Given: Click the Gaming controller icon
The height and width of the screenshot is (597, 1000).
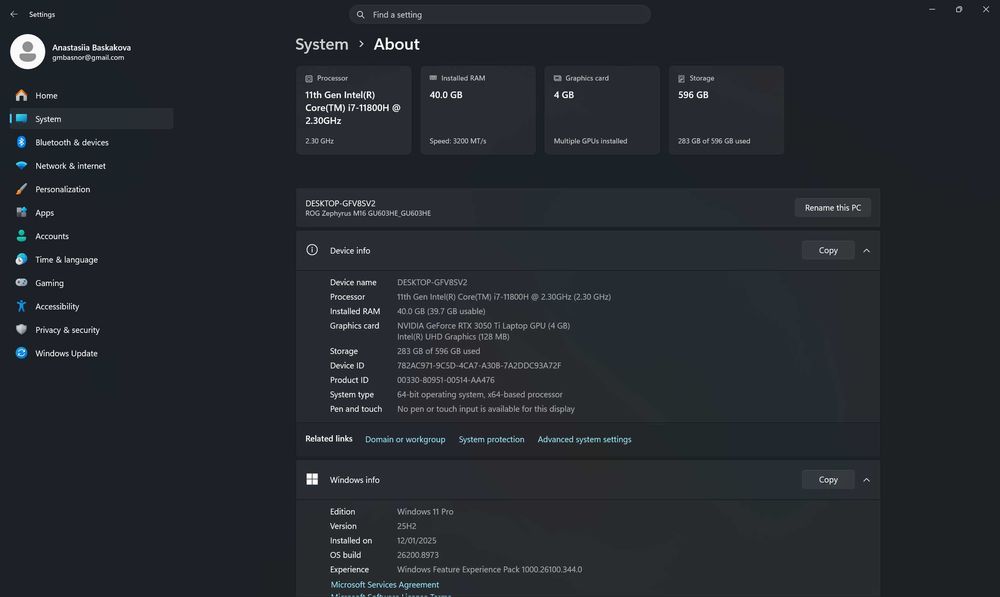Looking at the screenshot, I should [x=22, y=283].
